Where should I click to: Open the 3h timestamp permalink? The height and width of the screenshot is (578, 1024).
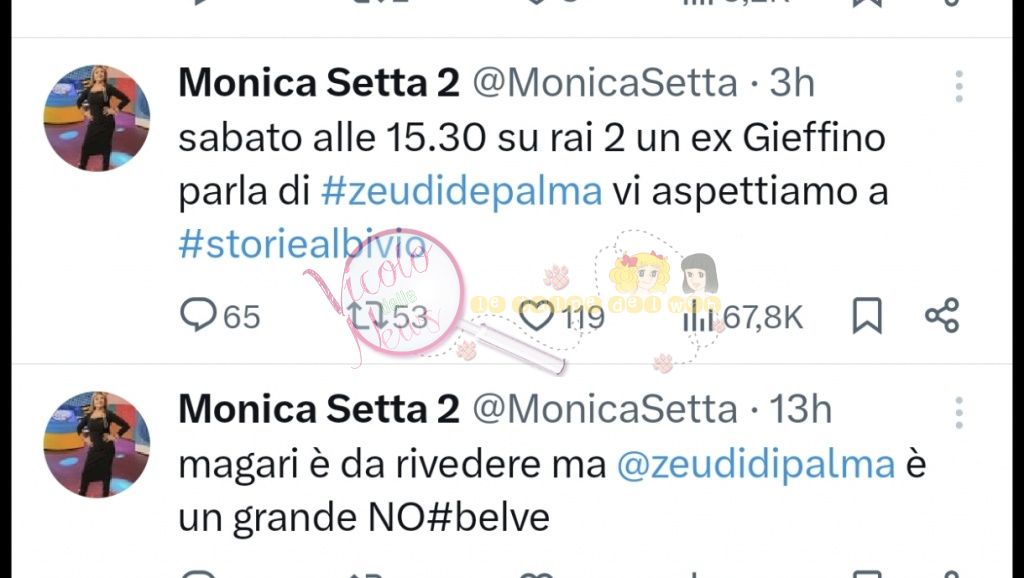(x=792, y=84)
